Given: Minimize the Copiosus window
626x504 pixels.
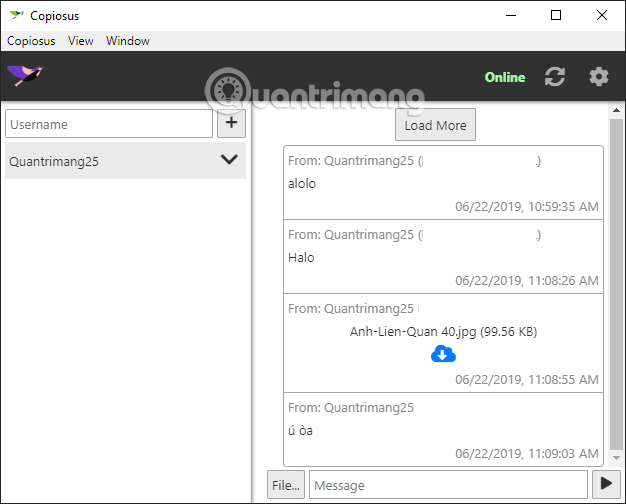Looking at the screenshot, I should point(511,15).
